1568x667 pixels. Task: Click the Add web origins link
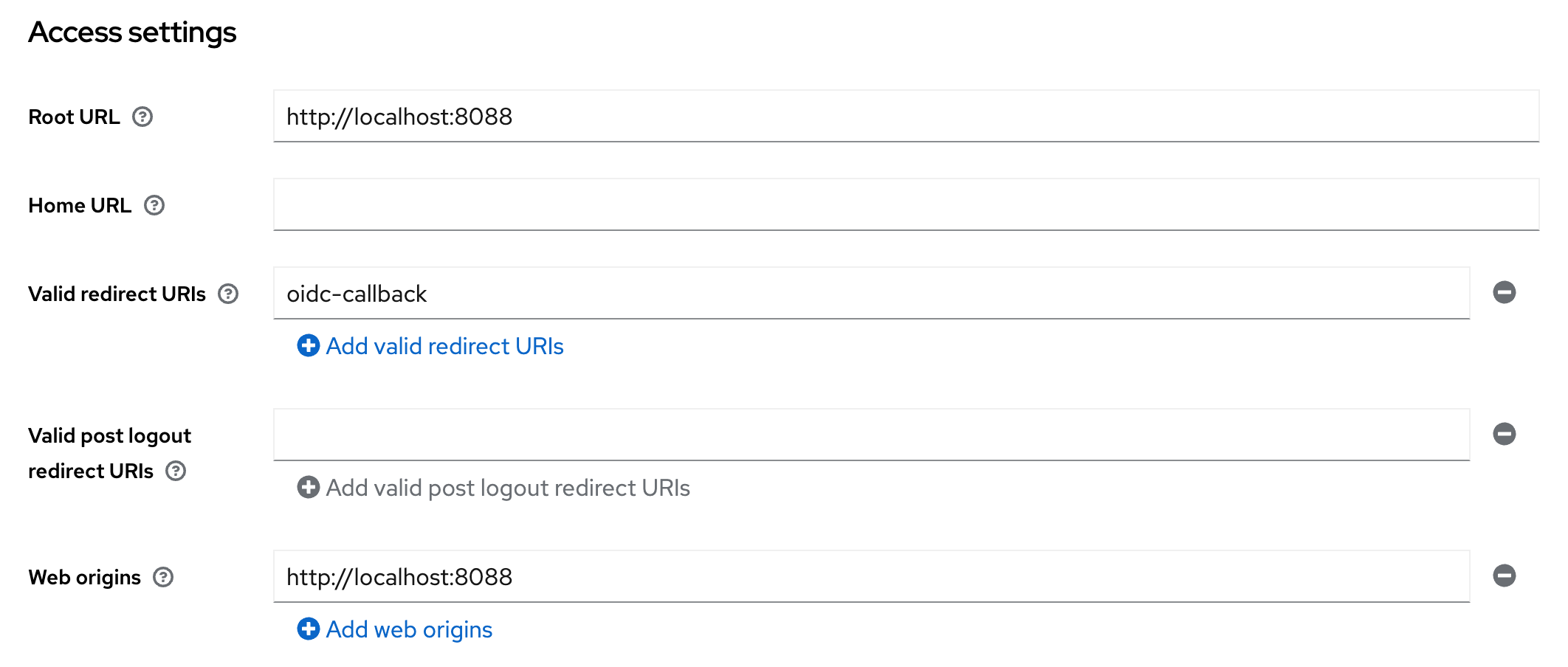point(409,629)
